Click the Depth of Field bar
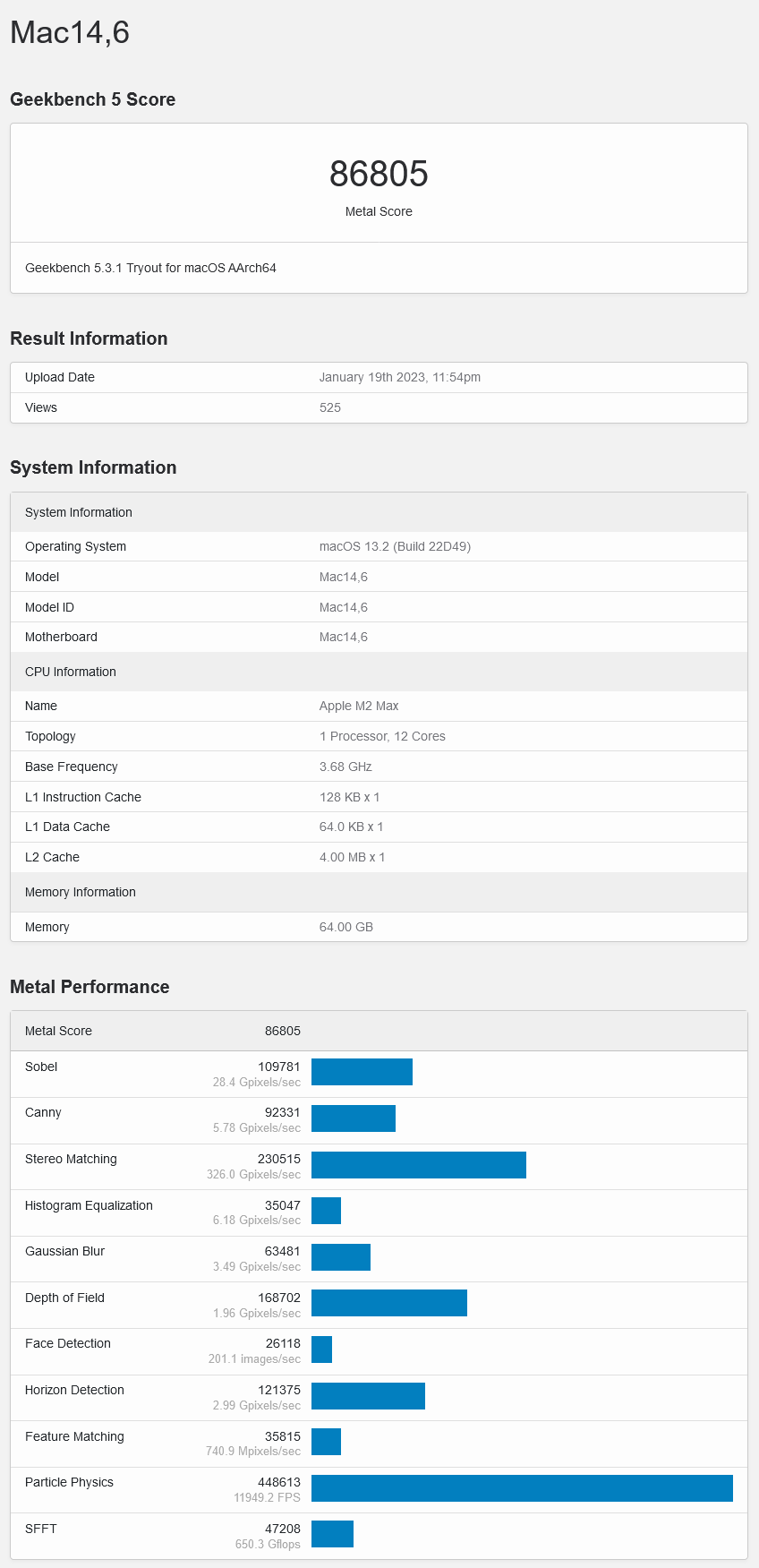 (x=388, y=1303)
